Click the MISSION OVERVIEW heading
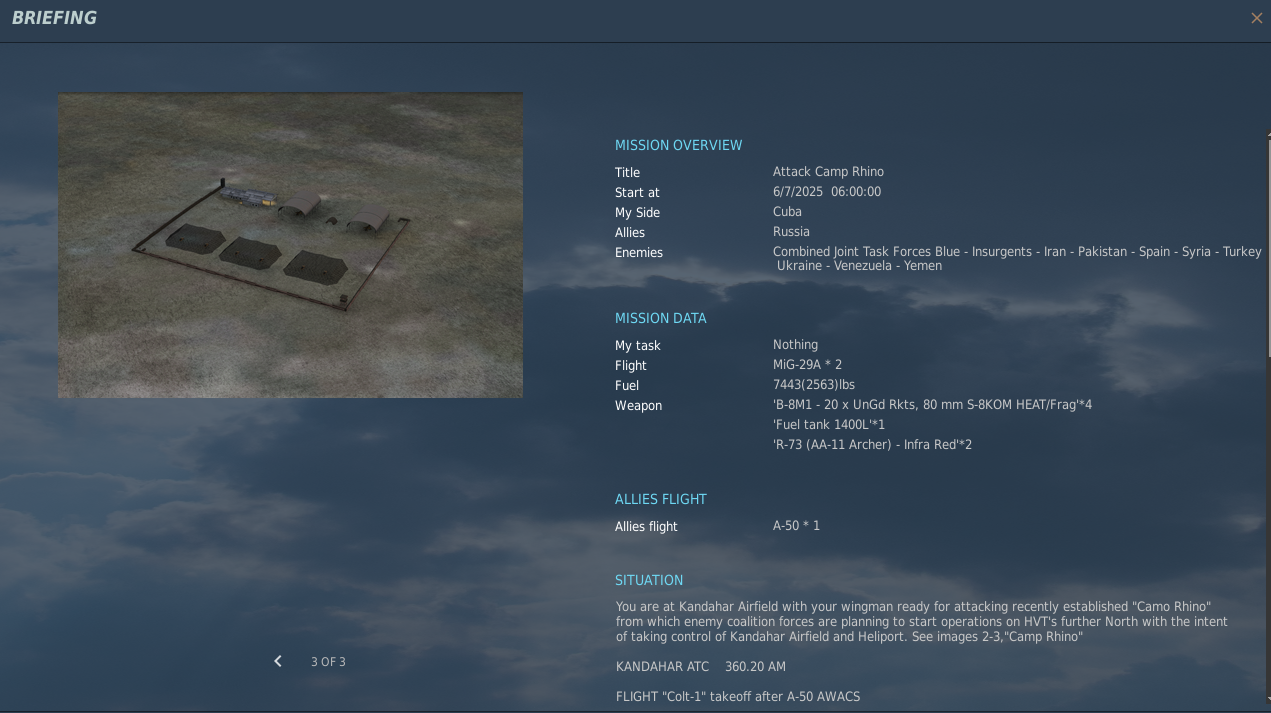This screenshot has height=713, width=1271. click(x=678, y=145)
